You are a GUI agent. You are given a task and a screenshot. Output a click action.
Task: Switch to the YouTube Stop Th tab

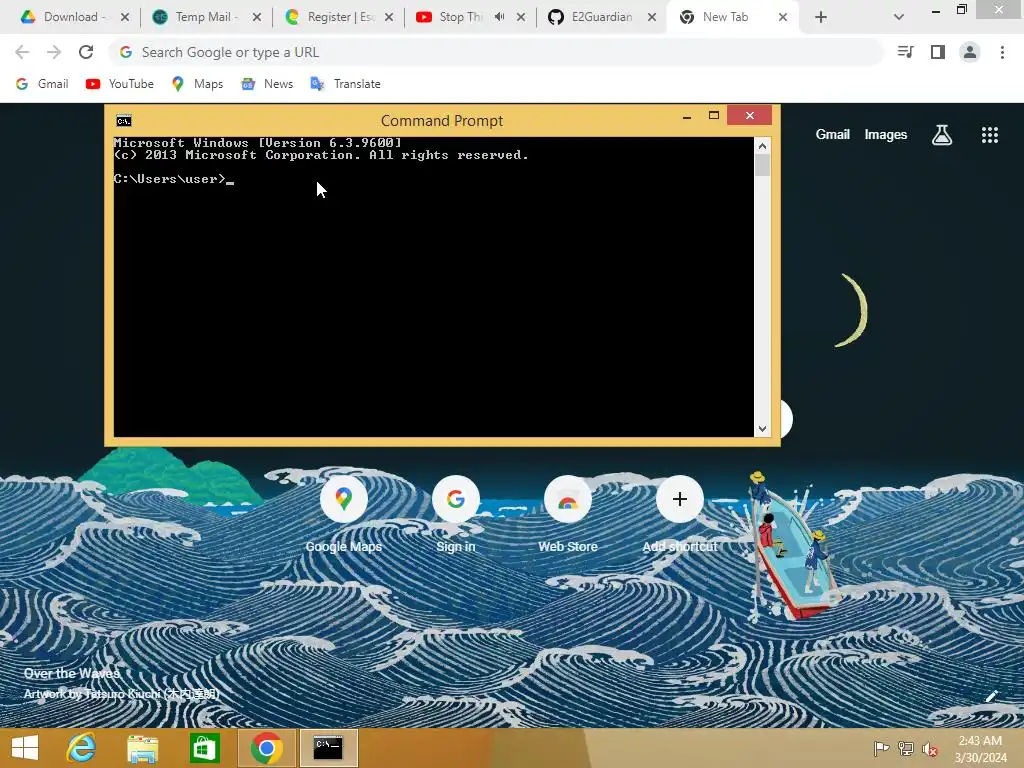point(460,17)
